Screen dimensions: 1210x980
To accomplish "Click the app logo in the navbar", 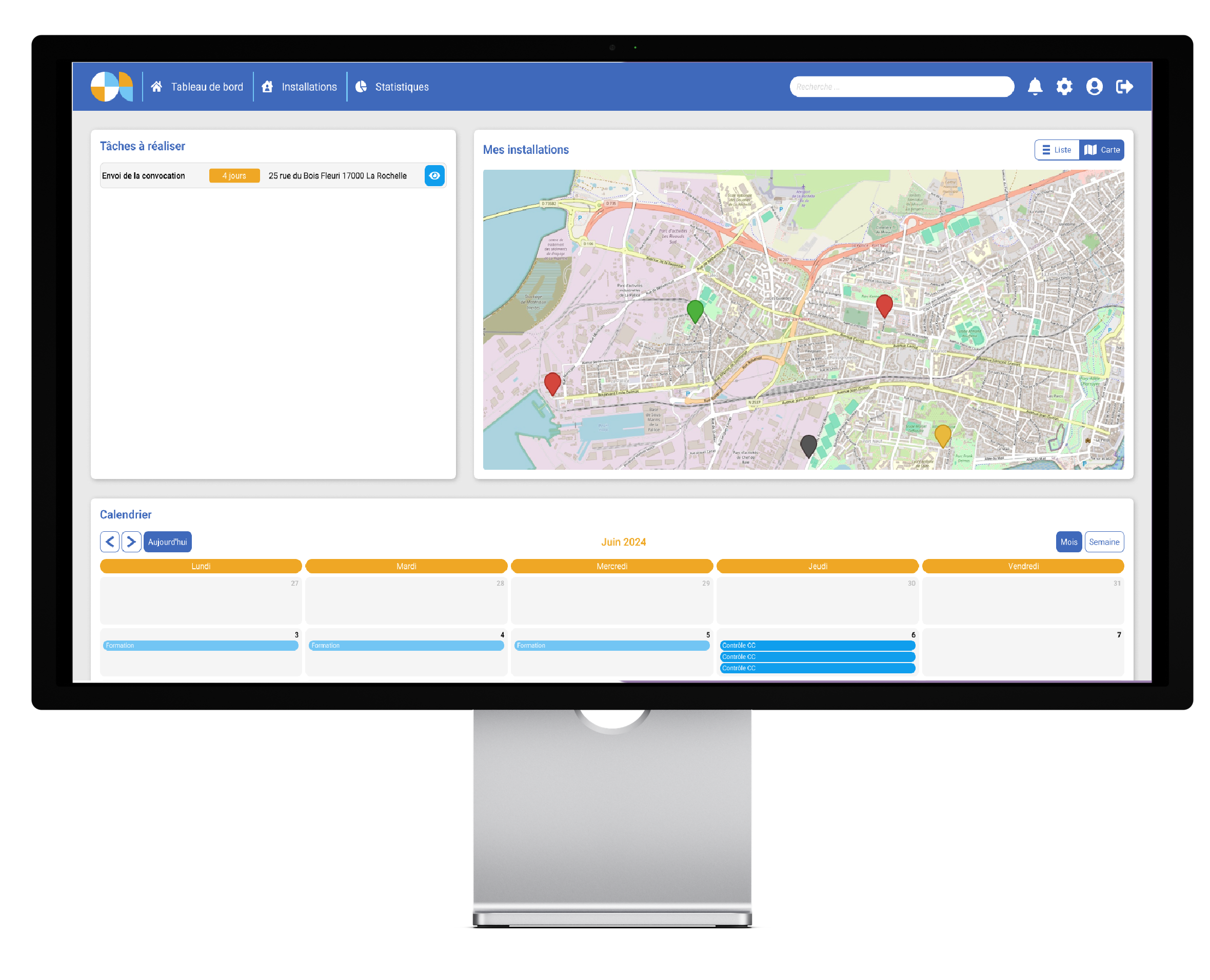I will [111, 86].
